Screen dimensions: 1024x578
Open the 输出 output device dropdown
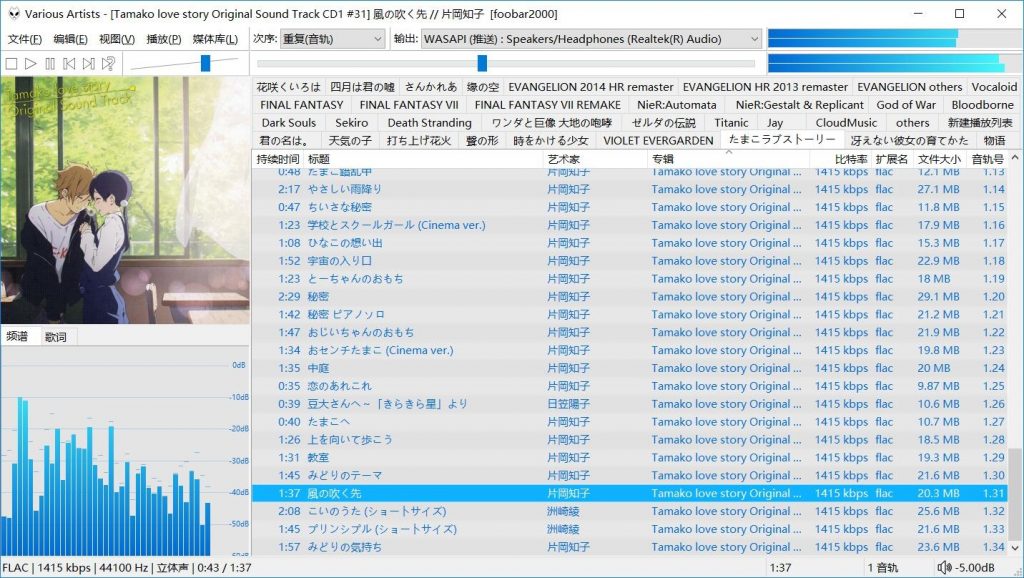click(x=591, y=39)
